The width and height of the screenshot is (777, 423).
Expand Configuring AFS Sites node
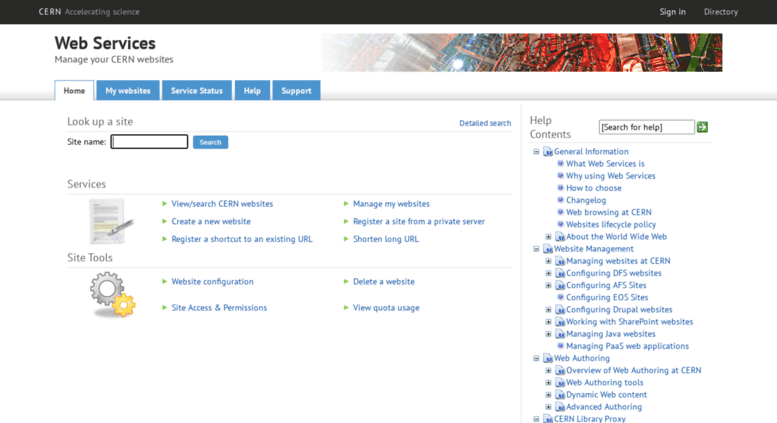click(549, 285)
